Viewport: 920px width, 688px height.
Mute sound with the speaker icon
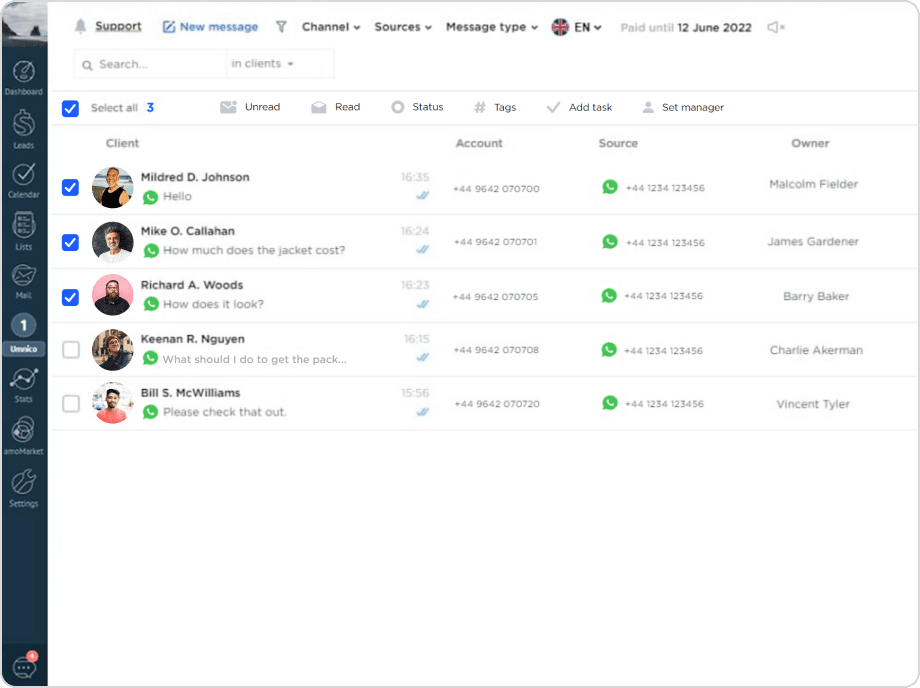tap(775, 27)
